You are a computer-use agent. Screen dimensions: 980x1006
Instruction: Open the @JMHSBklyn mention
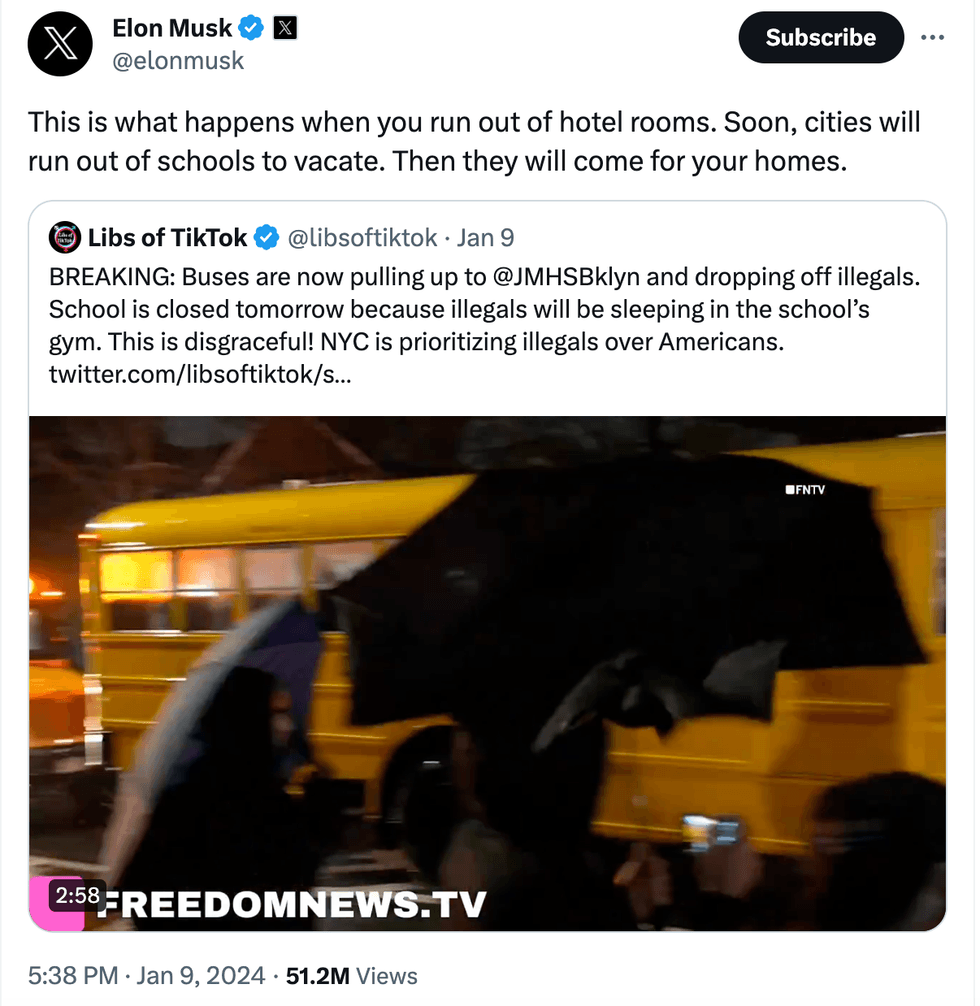point(567,277)
